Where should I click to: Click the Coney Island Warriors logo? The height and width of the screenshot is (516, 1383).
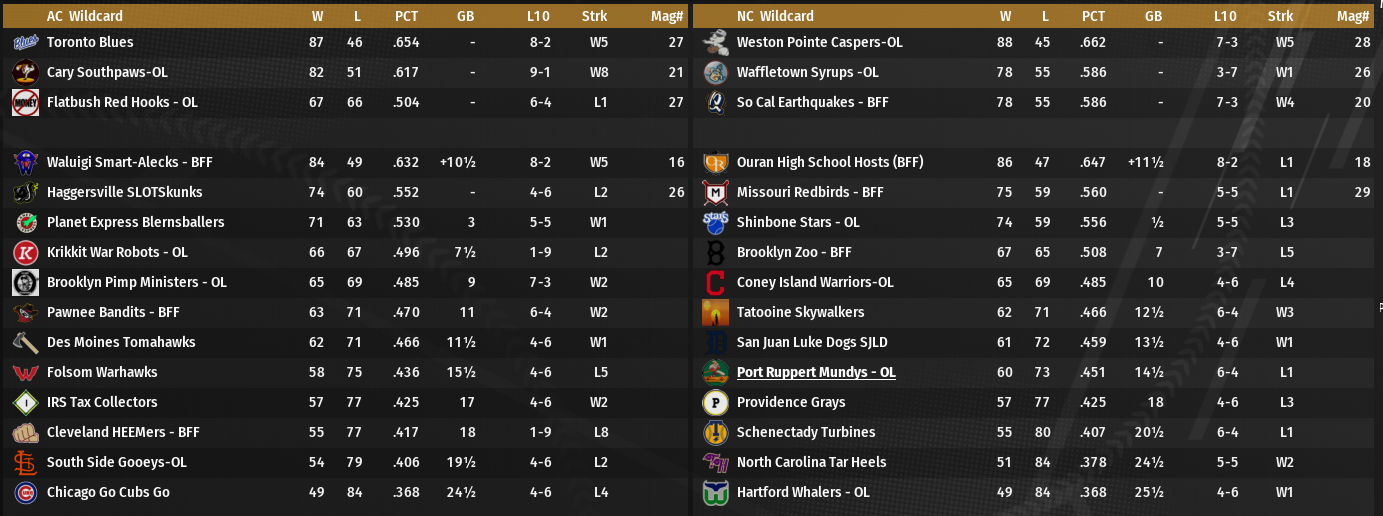pyautogui.click(x=715, y=282)
